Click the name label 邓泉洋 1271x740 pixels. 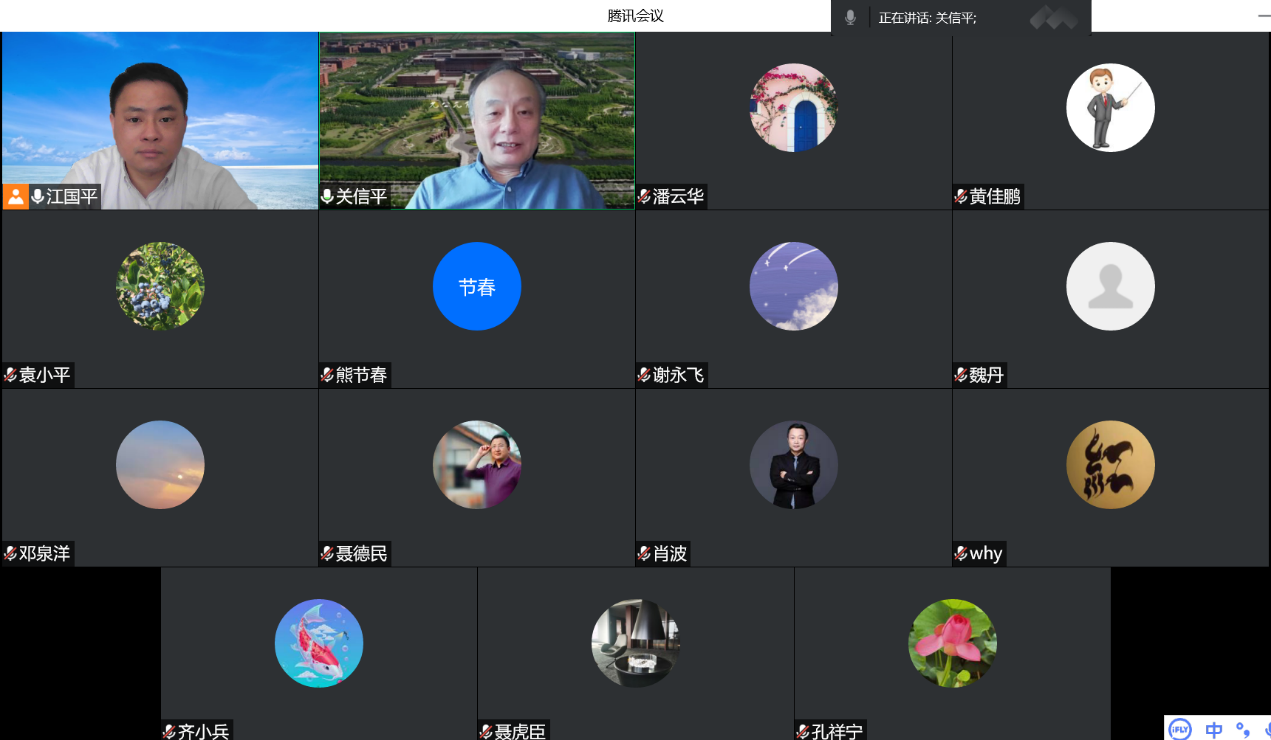click(x=45, y=554)
